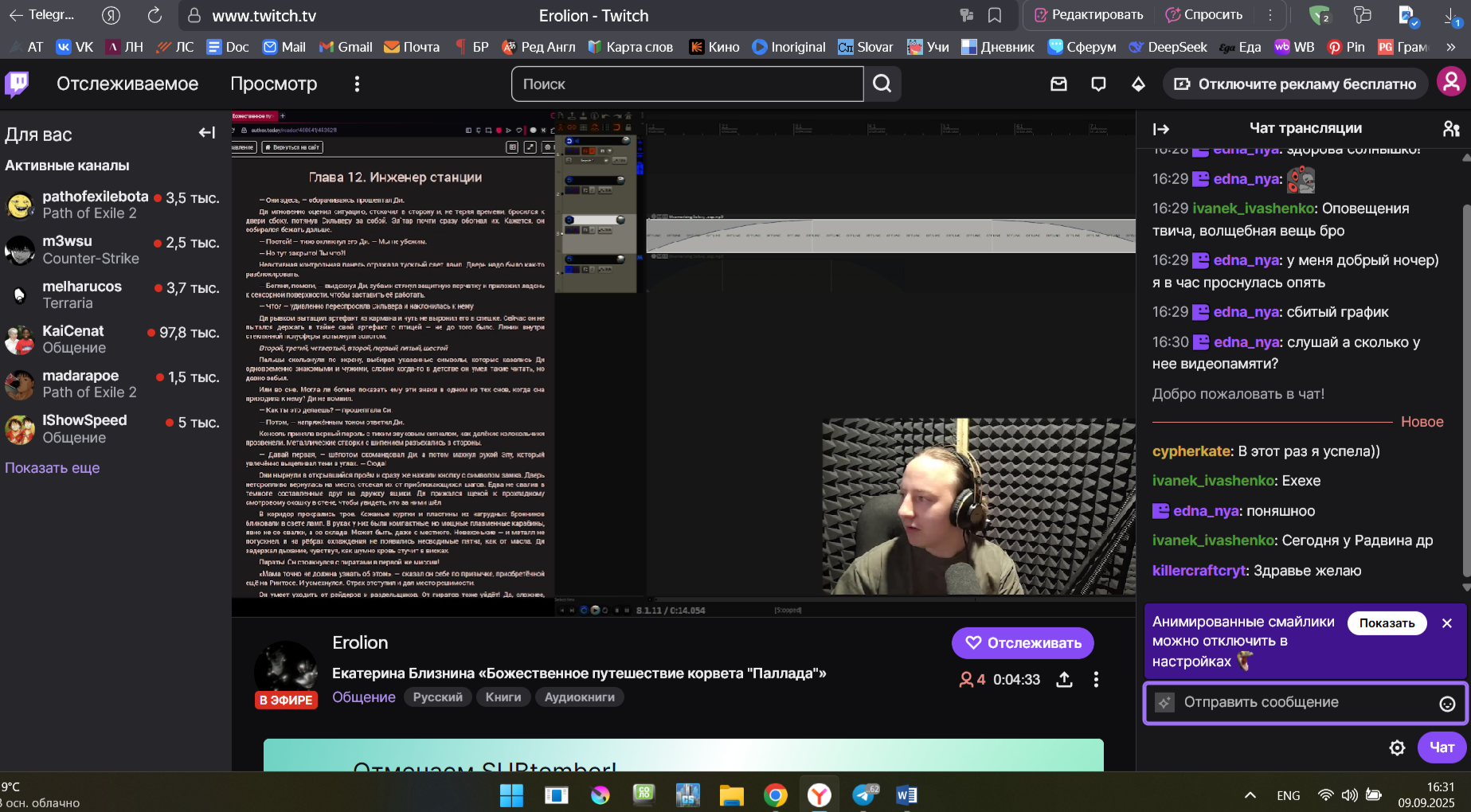The height and width of the screenshot is (812, 1471).
Task: Click the Книги tag
Action: [503, 697]
